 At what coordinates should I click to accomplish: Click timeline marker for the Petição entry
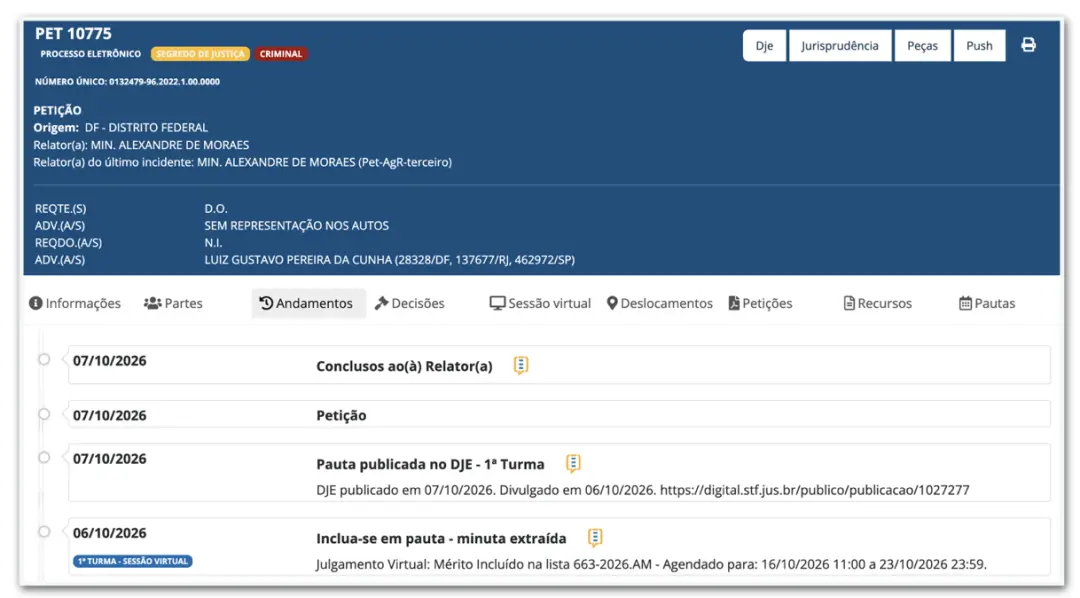(x=44, y=414)
